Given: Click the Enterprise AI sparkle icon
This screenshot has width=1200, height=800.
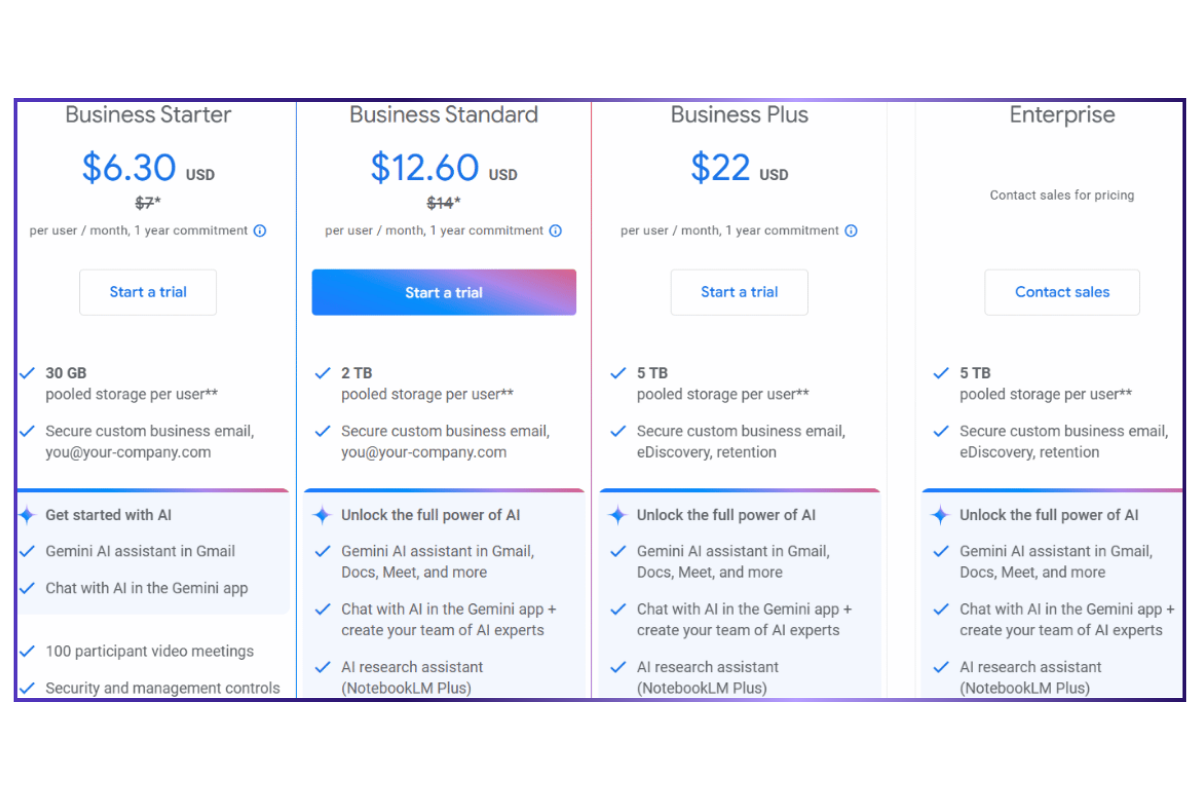Looking at the screenshot, I should coord(940,515).
